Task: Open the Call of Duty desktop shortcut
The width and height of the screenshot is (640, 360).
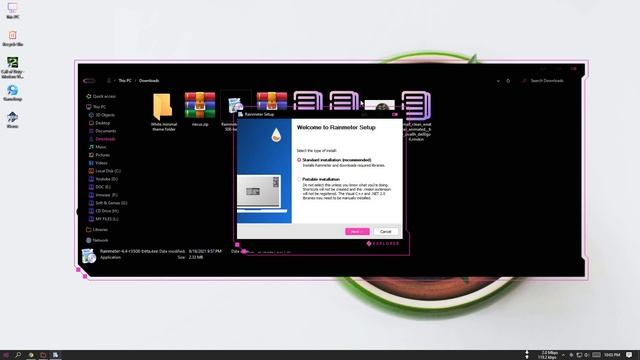Action: (x=13, y=67)
